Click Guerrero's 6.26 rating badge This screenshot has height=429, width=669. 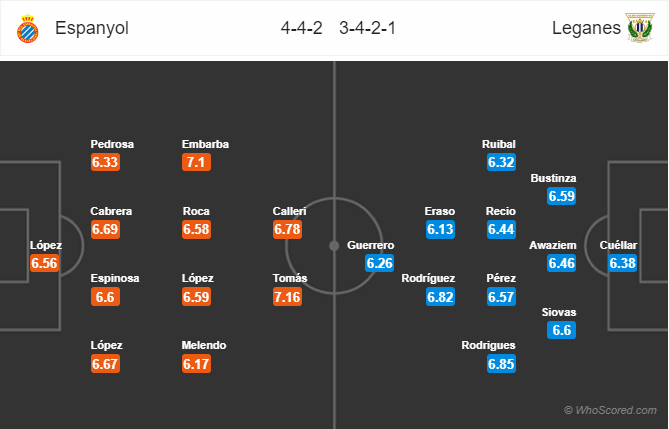coord(379,263)
